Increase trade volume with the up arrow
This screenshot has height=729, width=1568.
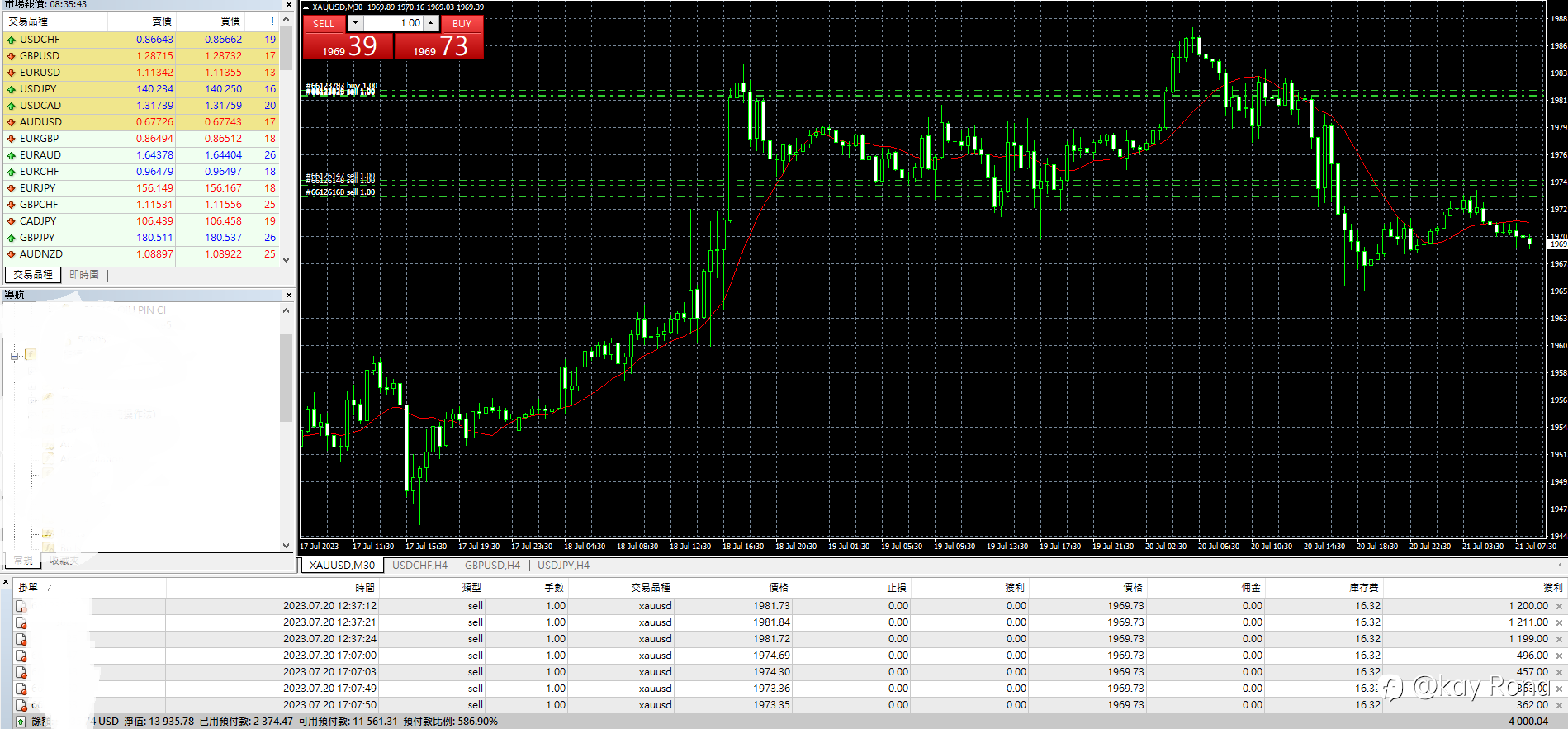coord(430,23)
